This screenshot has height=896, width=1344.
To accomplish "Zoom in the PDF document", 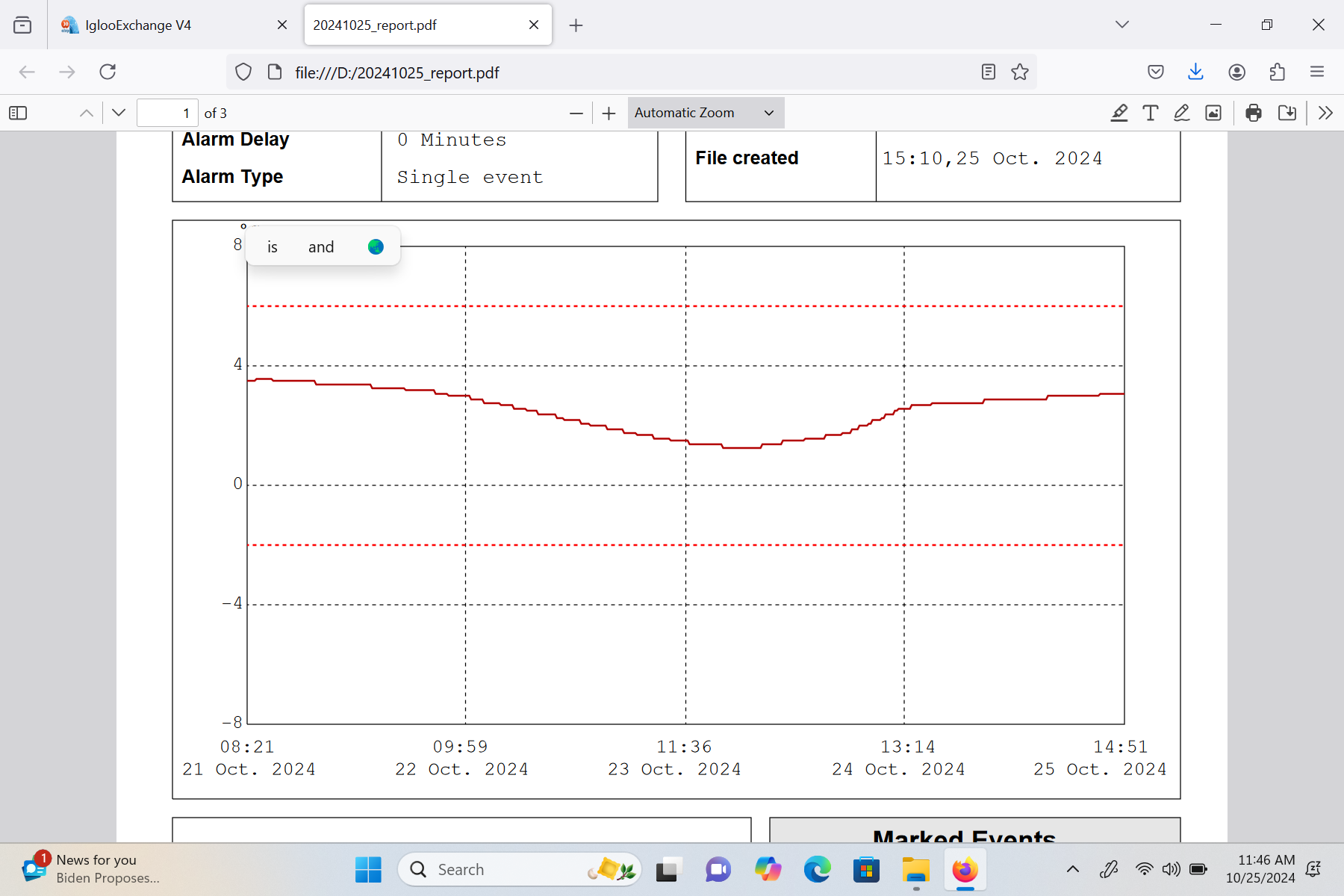I will coord(609,113).
